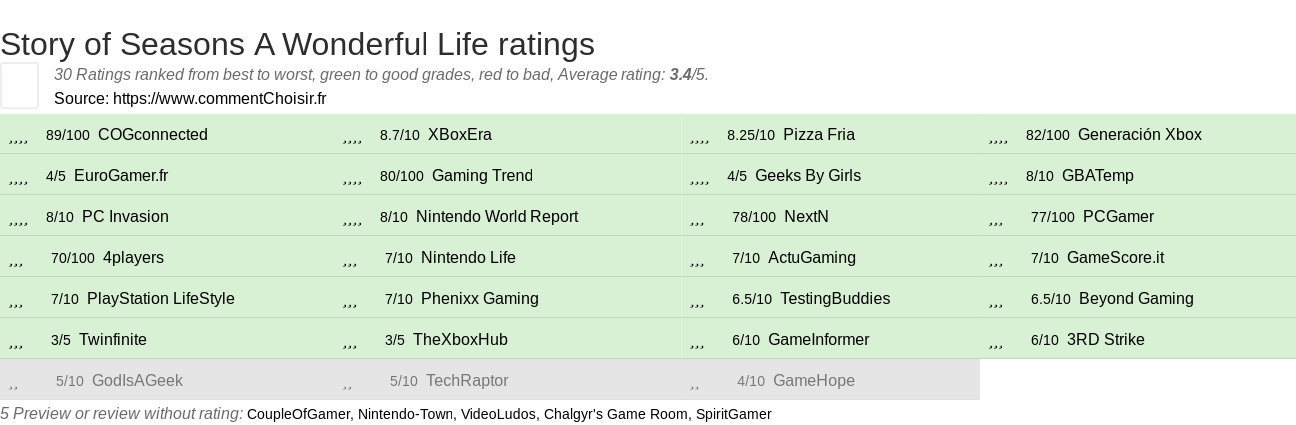Open Gaming Trend review entry
Screen dimensions: 1296x425
click(x=482, y=176)
